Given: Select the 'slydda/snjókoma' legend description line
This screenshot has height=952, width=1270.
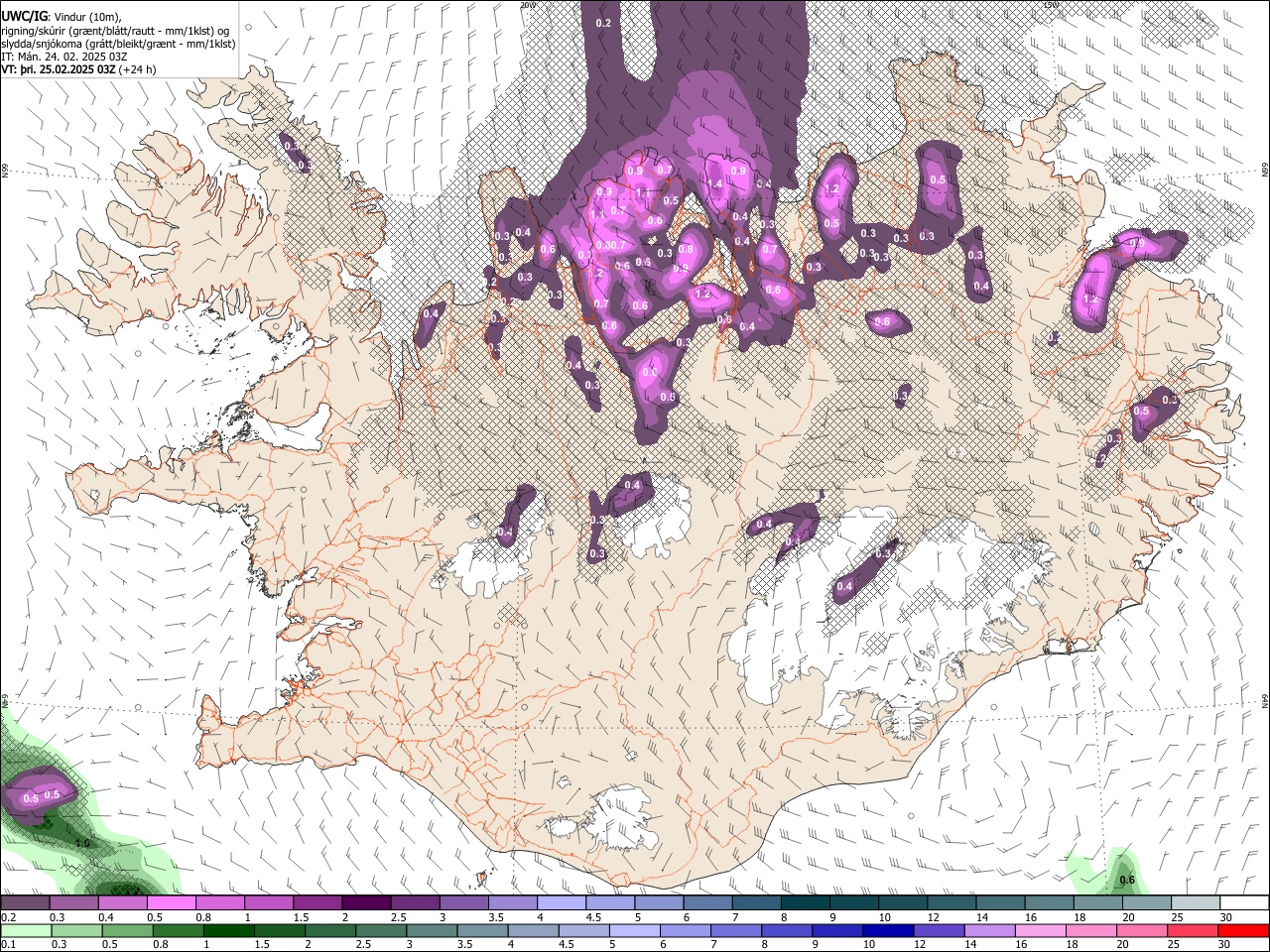Looking at the screenshot, I should [118, 44].
